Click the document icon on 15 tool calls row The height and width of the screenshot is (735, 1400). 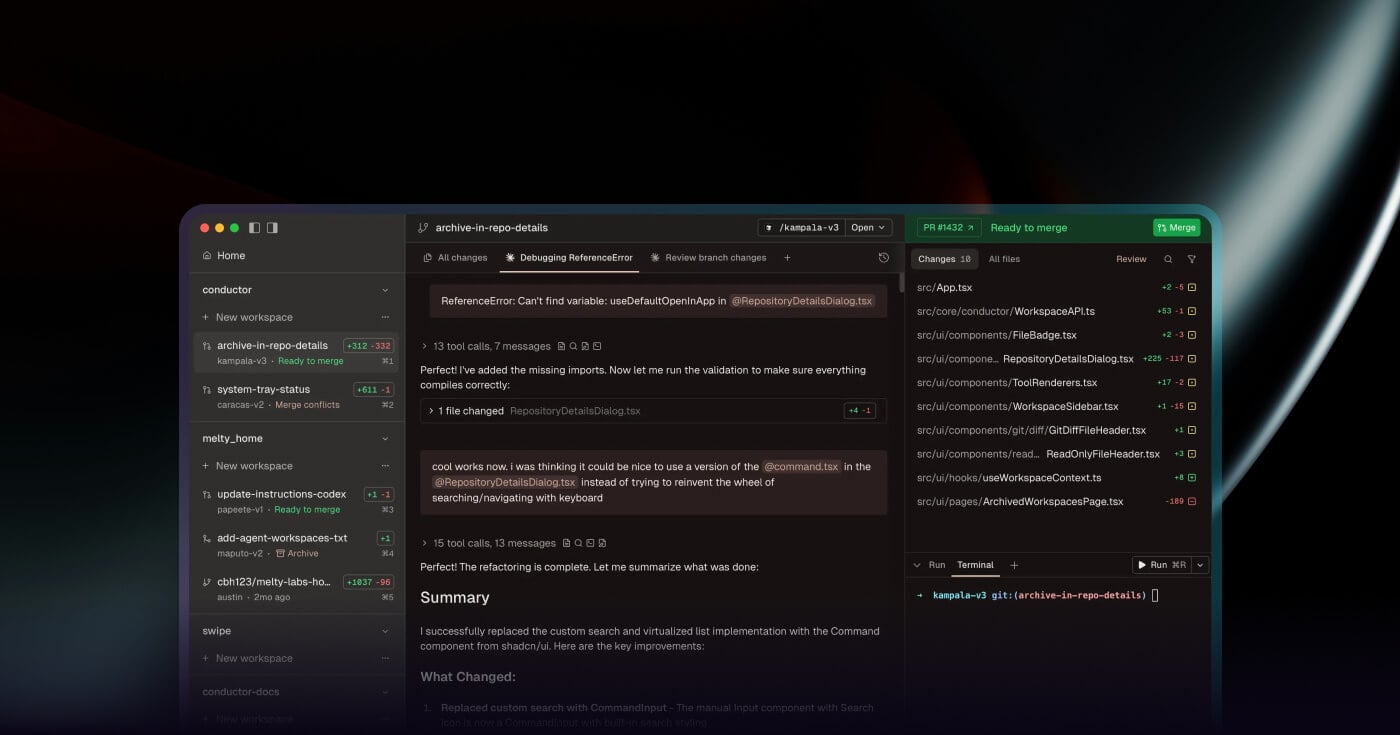pos(566,543)
